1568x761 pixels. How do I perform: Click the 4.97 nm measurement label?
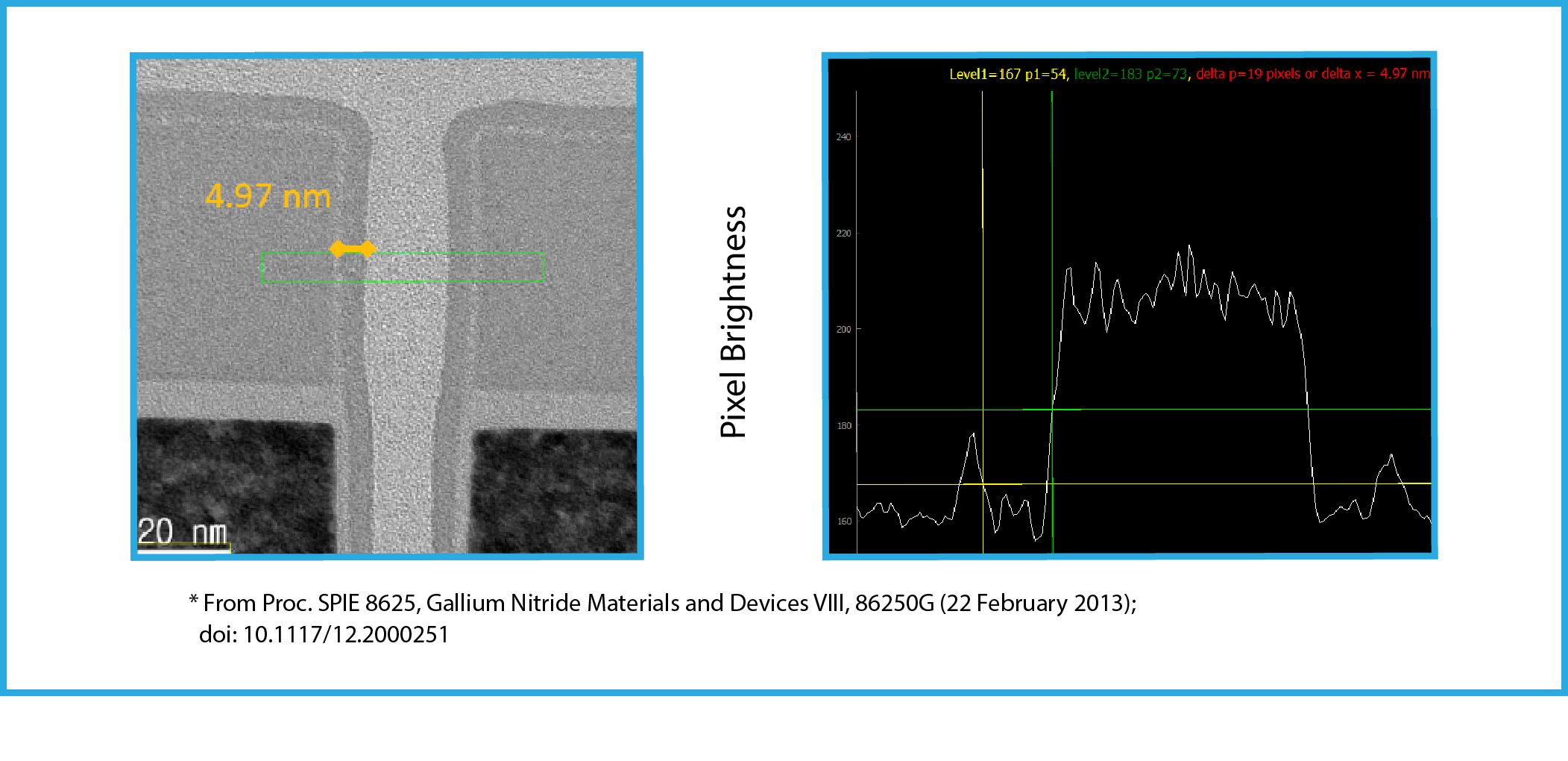tap(268, 196)
